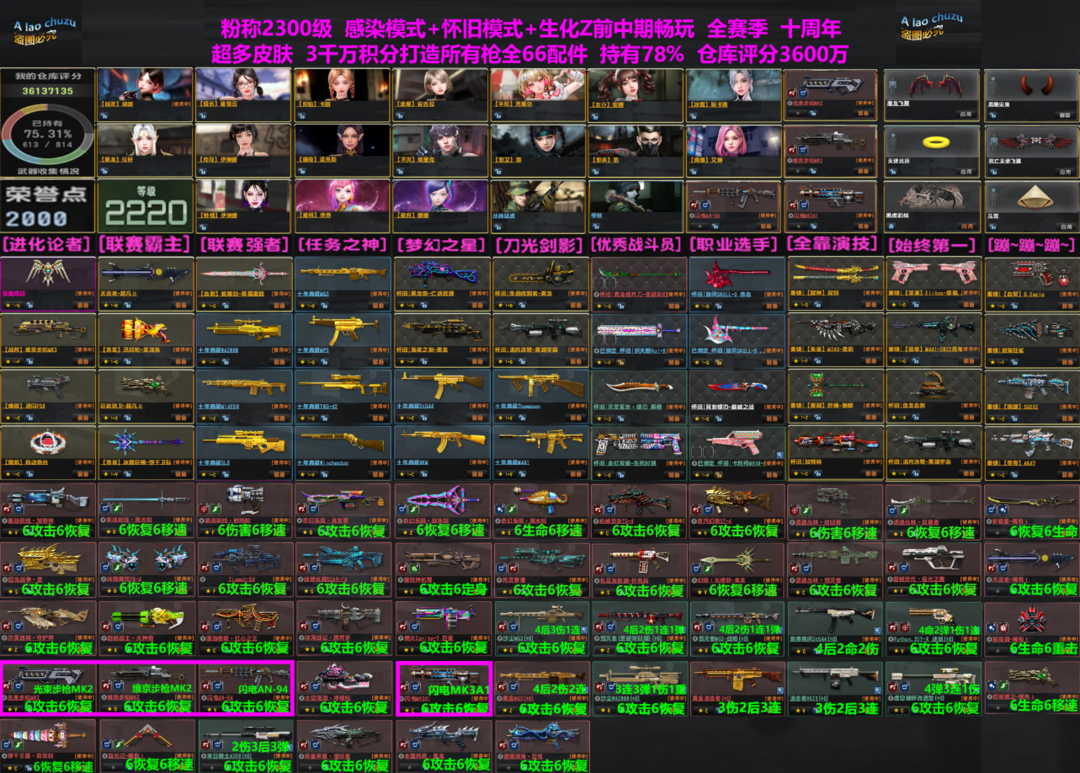Click the 75.31% ownership progress ring

coord(48,134)
